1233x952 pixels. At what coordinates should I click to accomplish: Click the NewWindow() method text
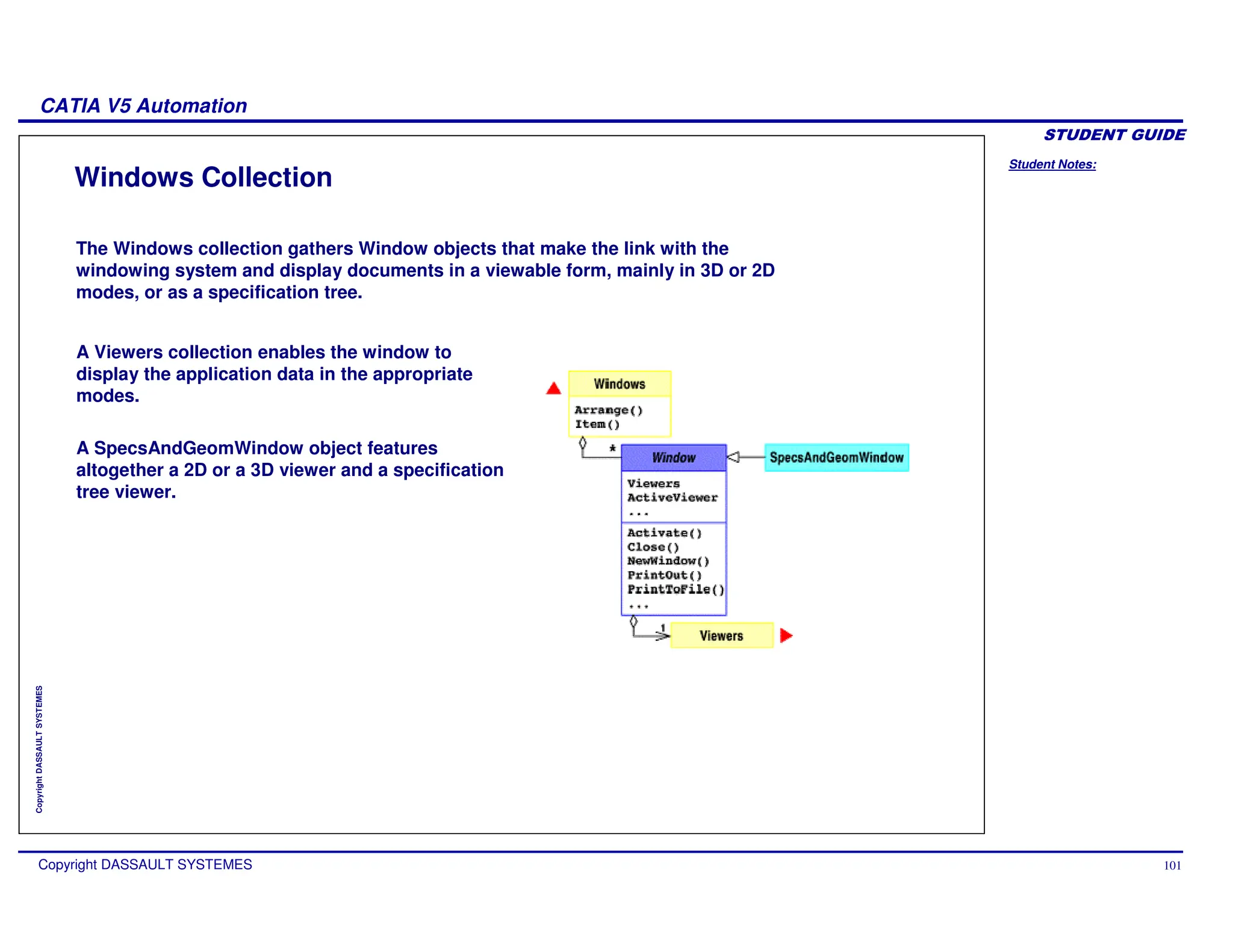pyautogui.click(x=669, y=561)
